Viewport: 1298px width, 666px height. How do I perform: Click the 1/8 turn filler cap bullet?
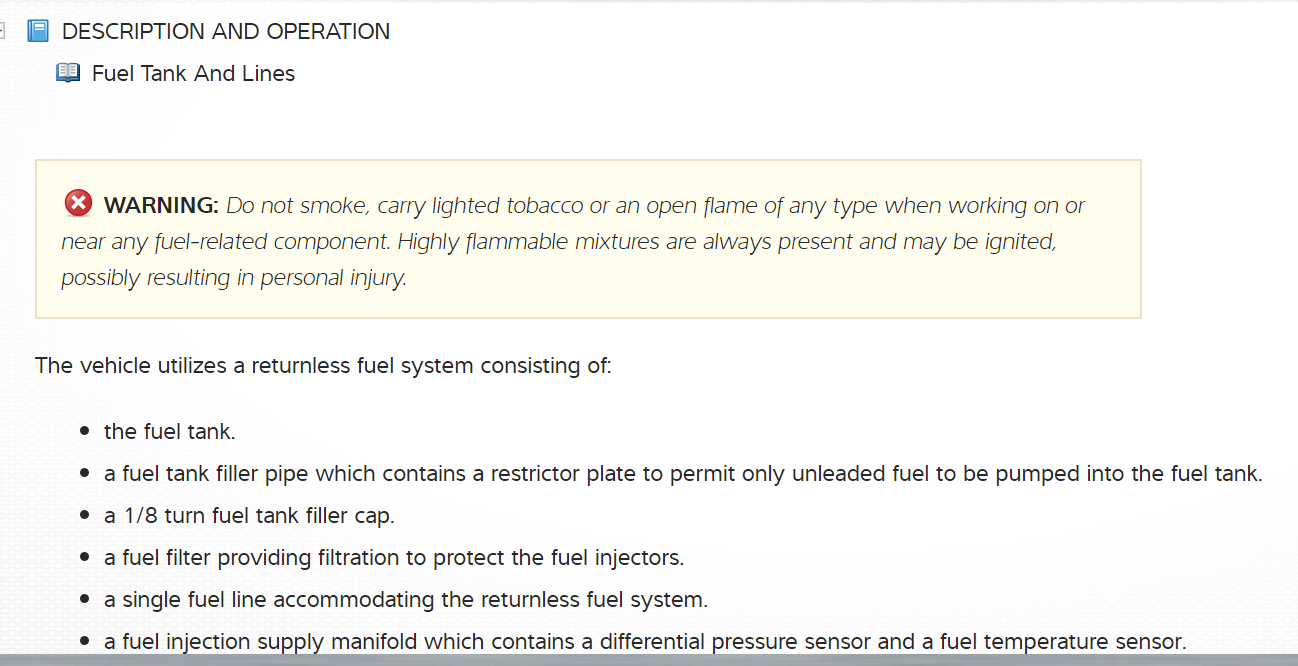(x=249, y=516)
